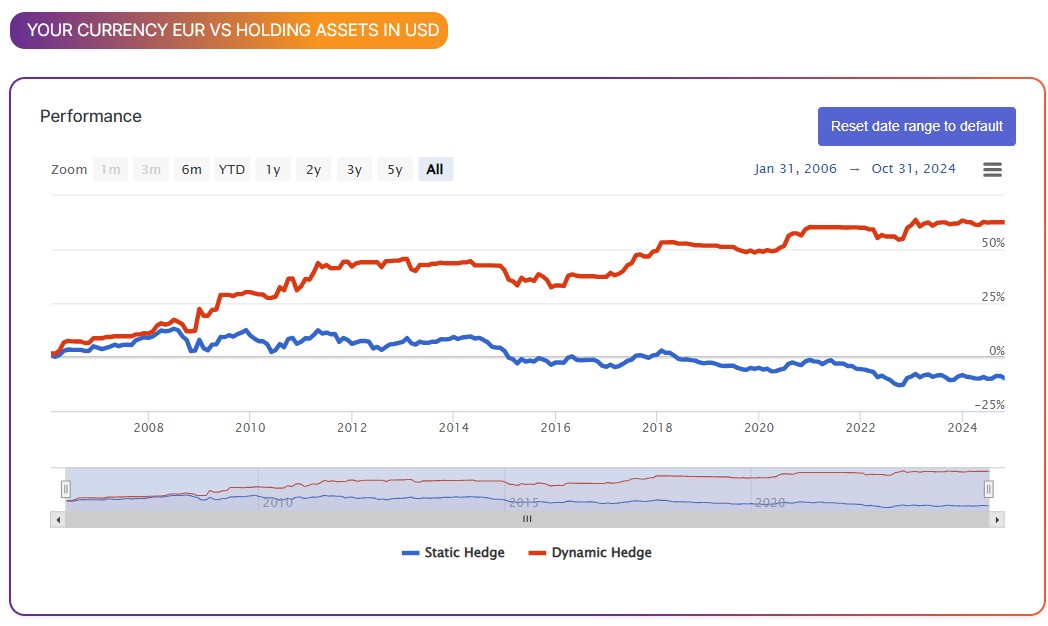Set zoom to 3y

(354, 170)
